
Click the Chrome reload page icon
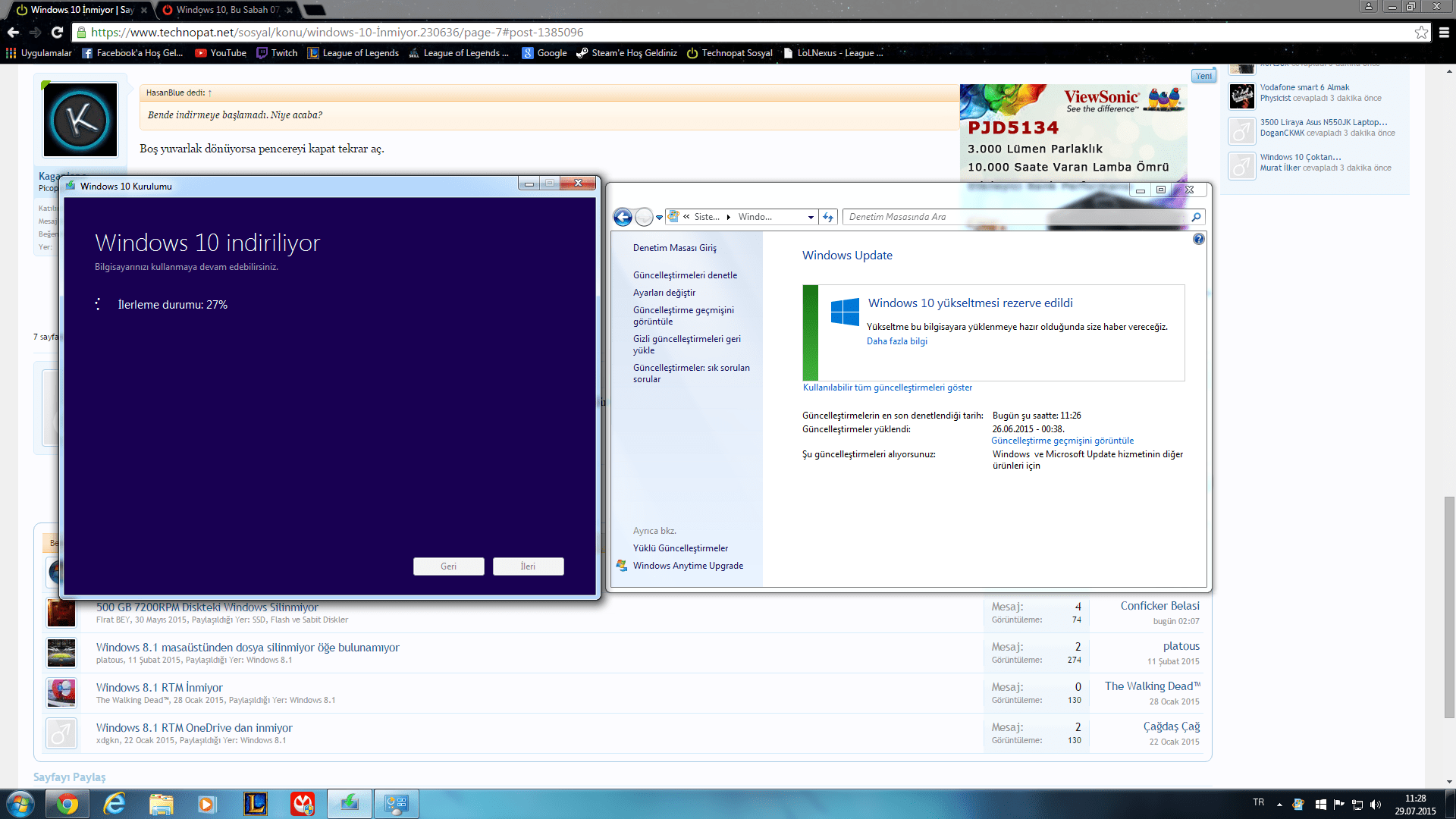[x=57, y=32]
